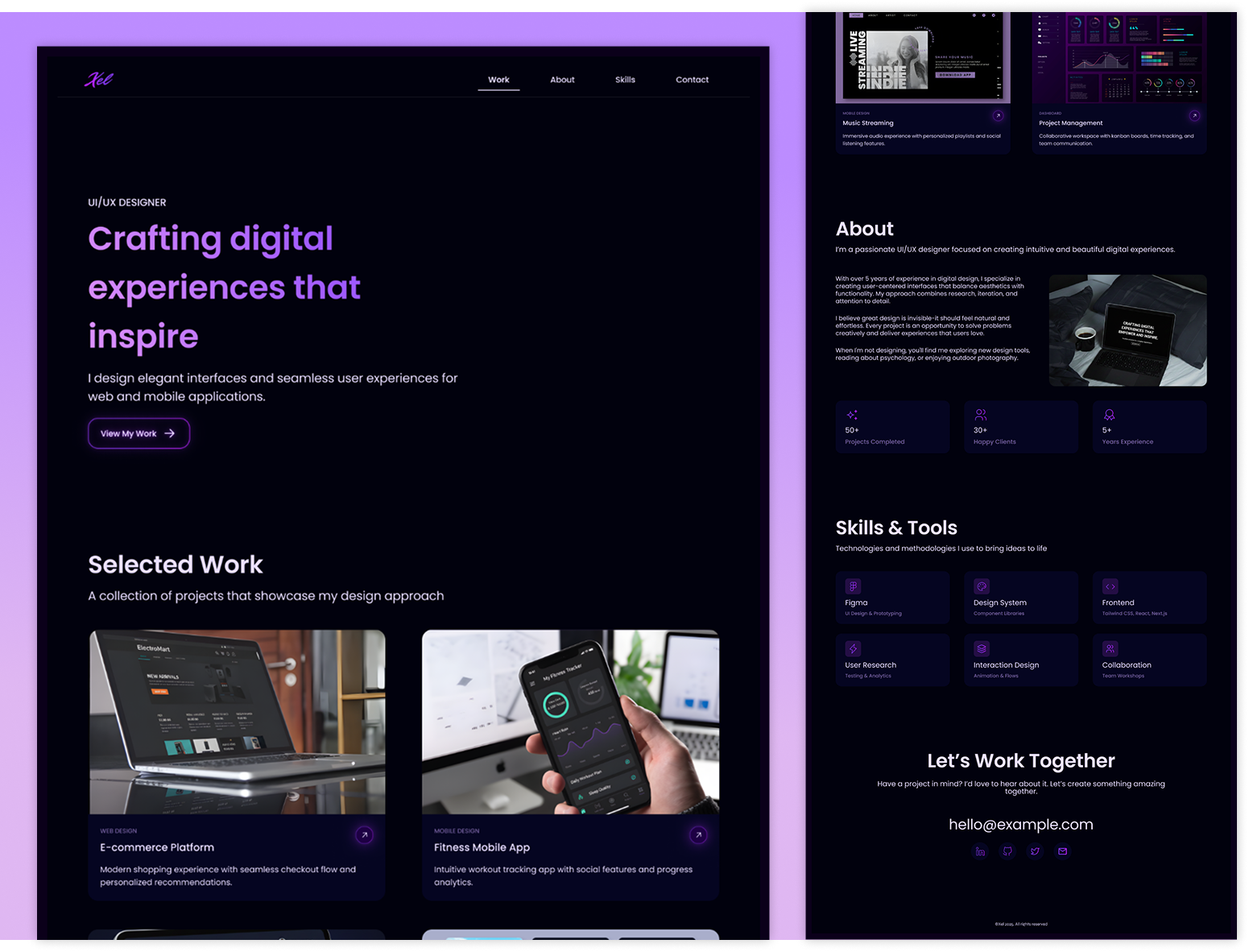1249x952 pixels.
Task: Open the LinkedIn profile icon
Action: click(x=980, y=851)
